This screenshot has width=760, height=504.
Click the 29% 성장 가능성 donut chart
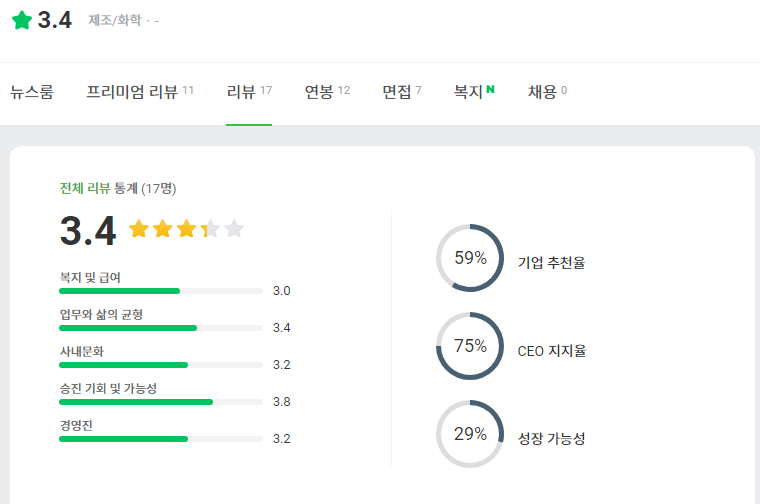pos(470,434)
